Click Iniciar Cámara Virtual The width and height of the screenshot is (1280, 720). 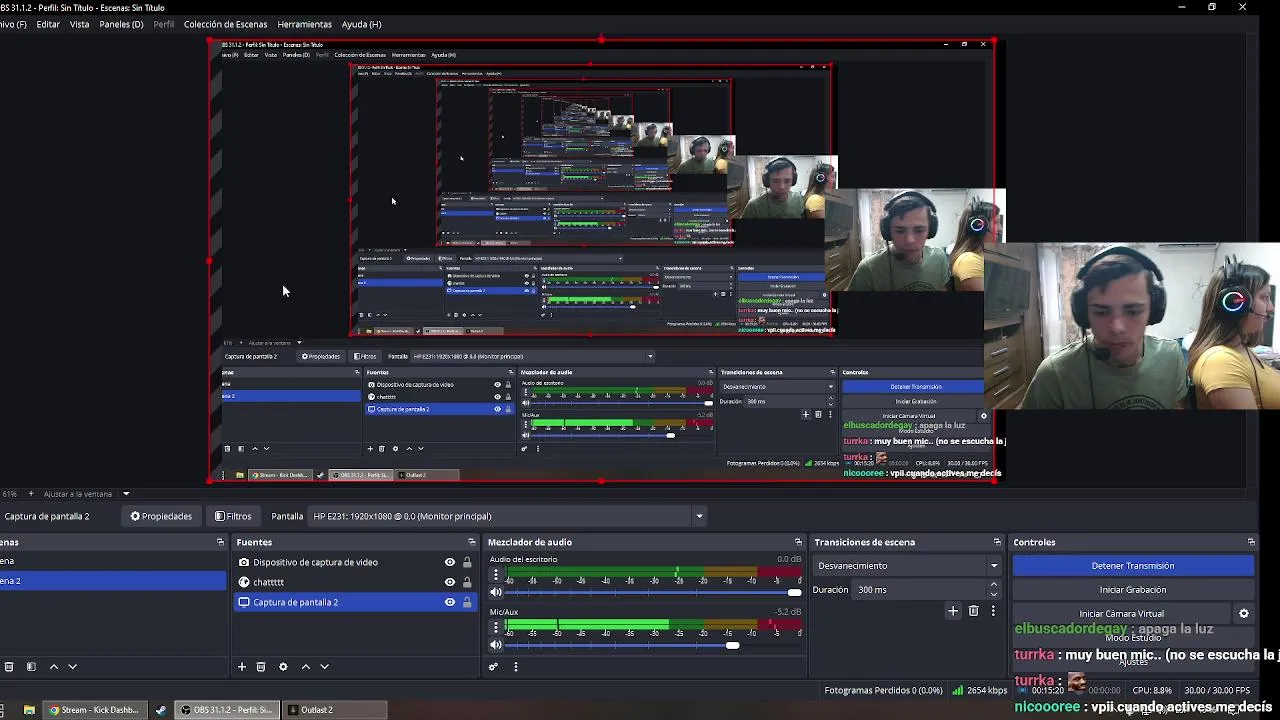coord(1121,614)
